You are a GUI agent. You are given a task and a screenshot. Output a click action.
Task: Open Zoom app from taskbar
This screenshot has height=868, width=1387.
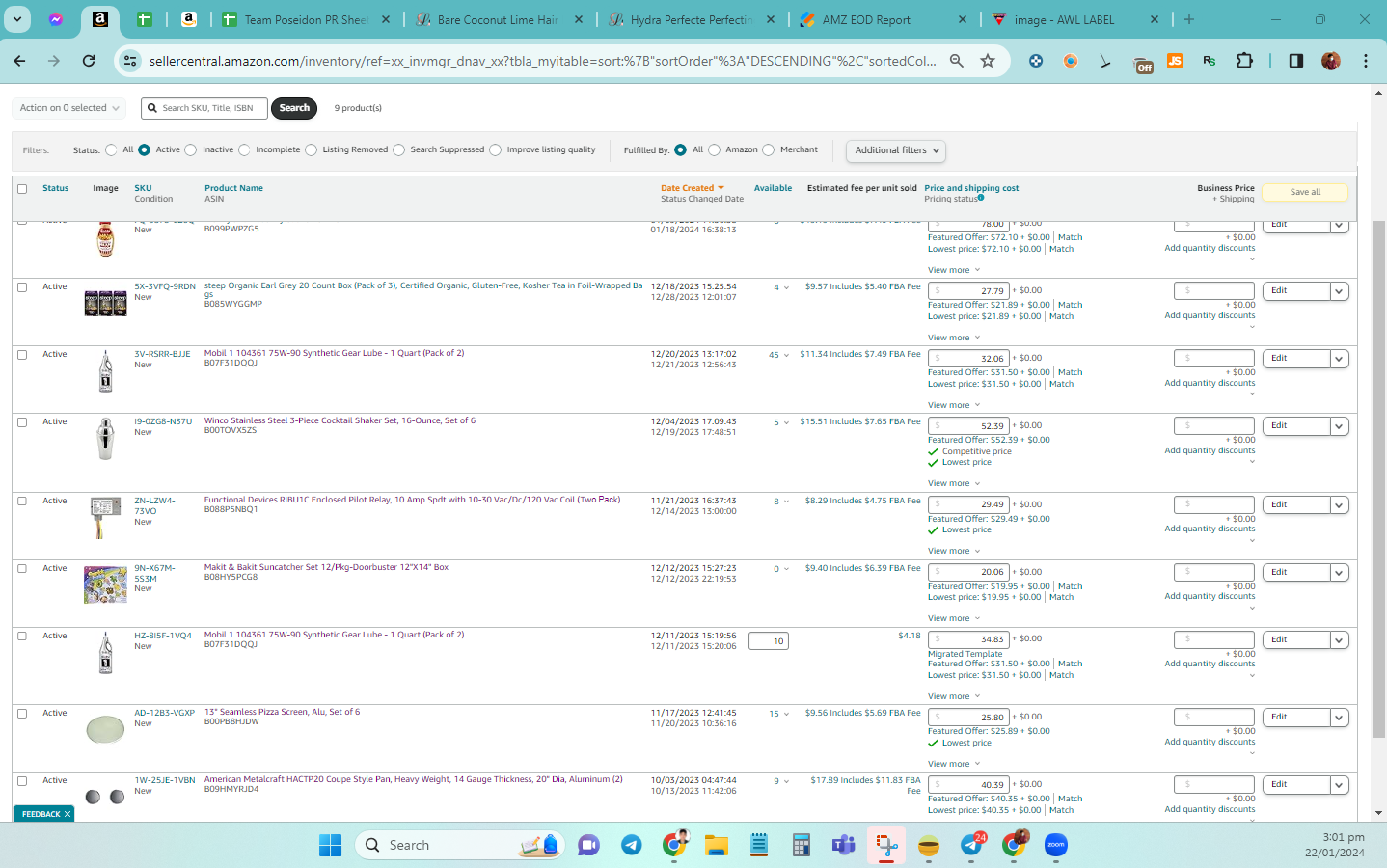pos(1056,845)
